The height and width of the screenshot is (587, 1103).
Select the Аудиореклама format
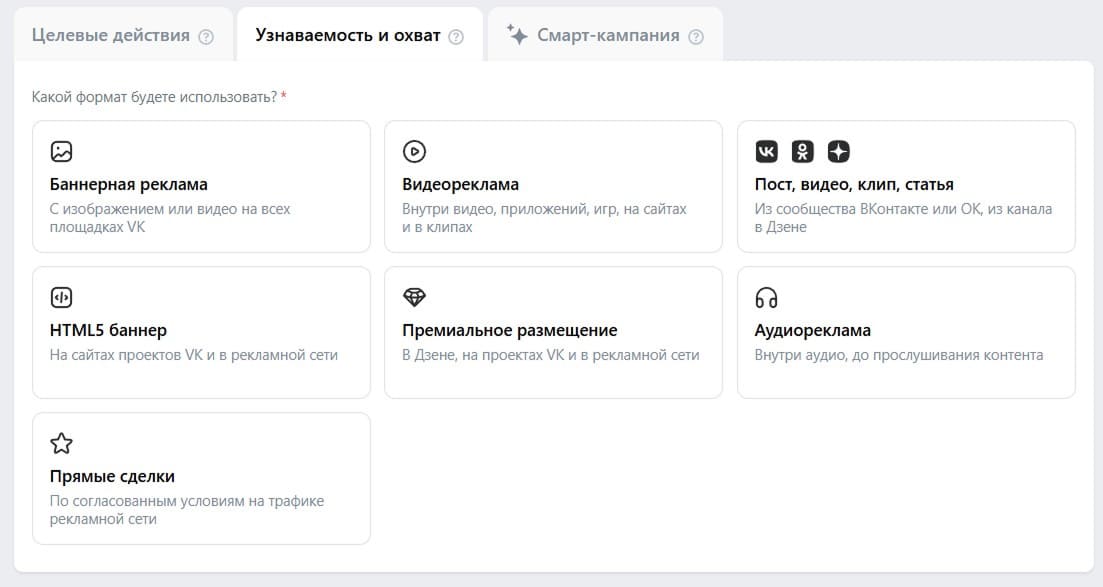coord(906,332)
